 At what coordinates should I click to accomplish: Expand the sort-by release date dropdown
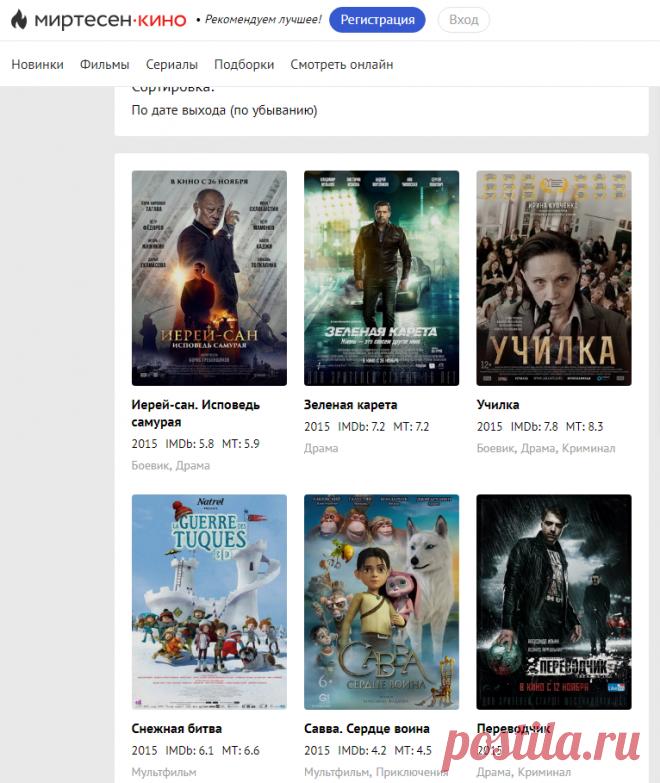tap(225, 110)
